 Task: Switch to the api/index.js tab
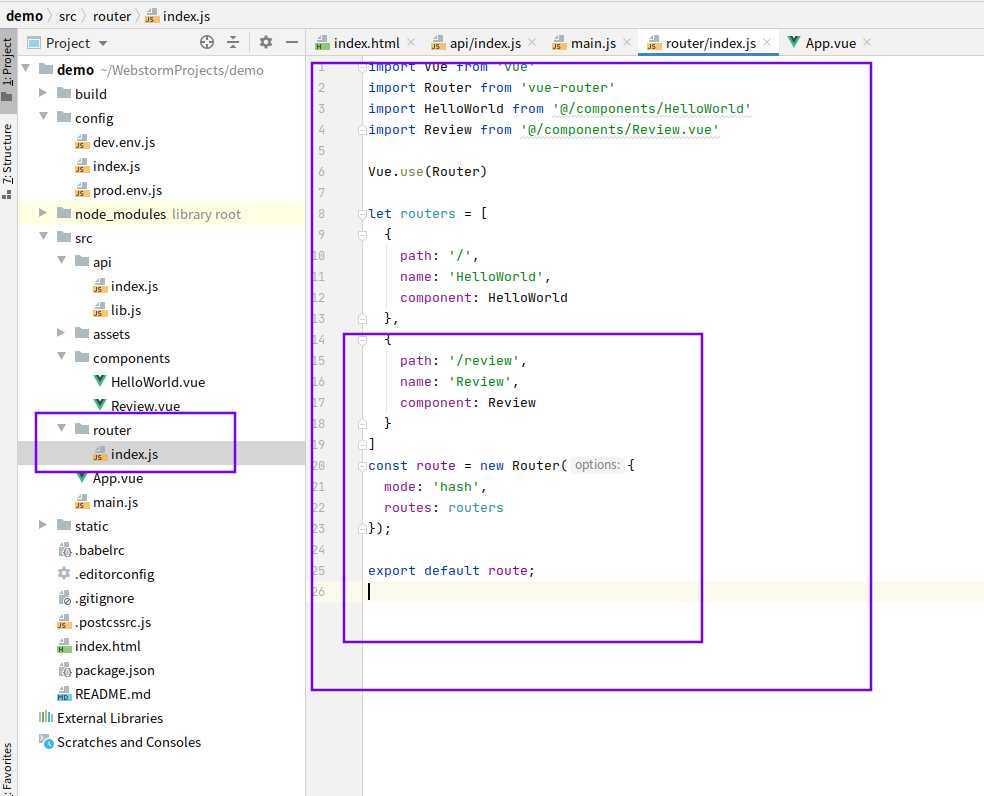[x=484, y=43]
